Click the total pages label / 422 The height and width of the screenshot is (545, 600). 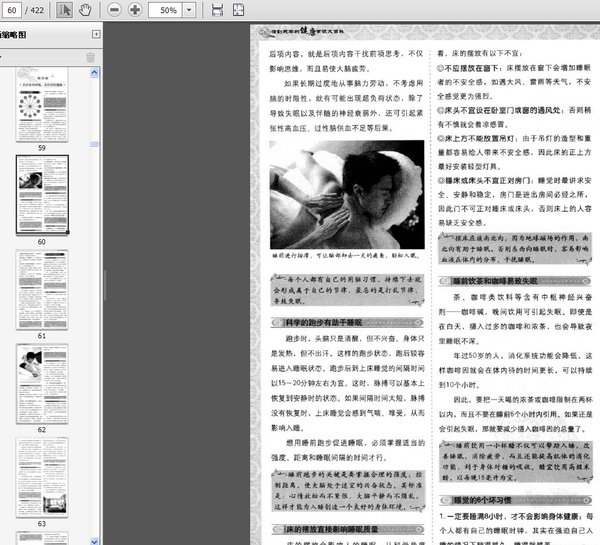point(35,10)
